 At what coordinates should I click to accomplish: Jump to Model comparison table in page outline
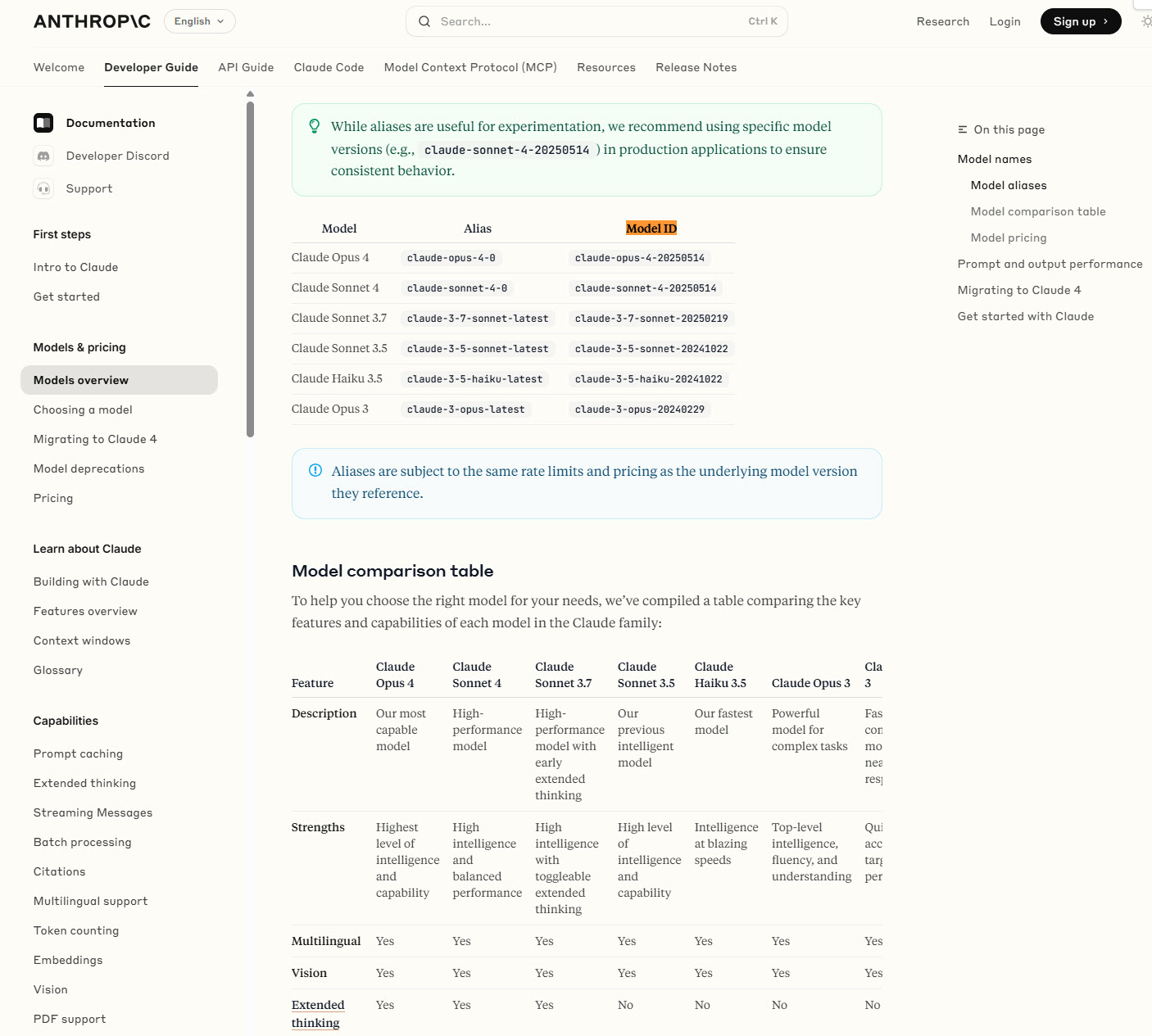[x=1038, y=211]
